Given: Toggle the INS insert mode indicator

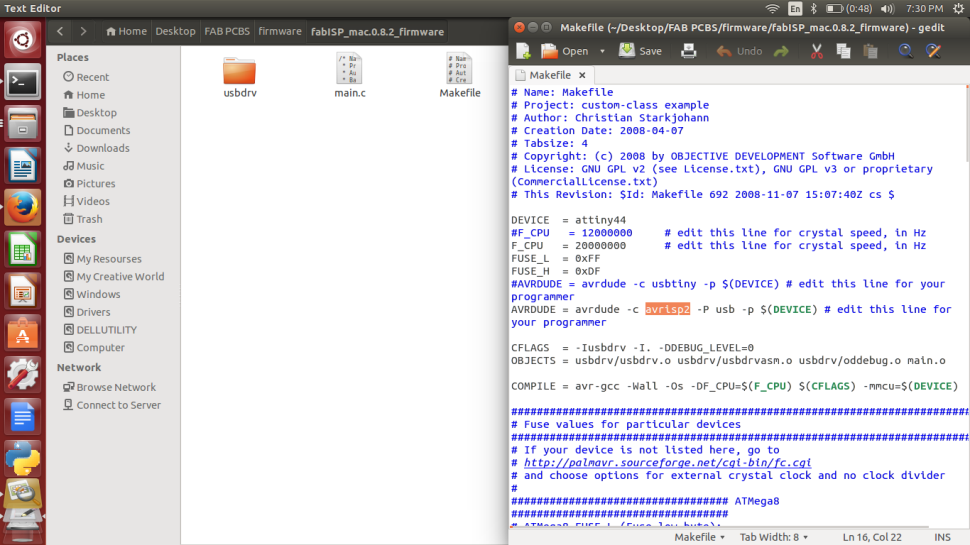Looking at the screenshot, I should pyautogui.click(x=942, y=537).
